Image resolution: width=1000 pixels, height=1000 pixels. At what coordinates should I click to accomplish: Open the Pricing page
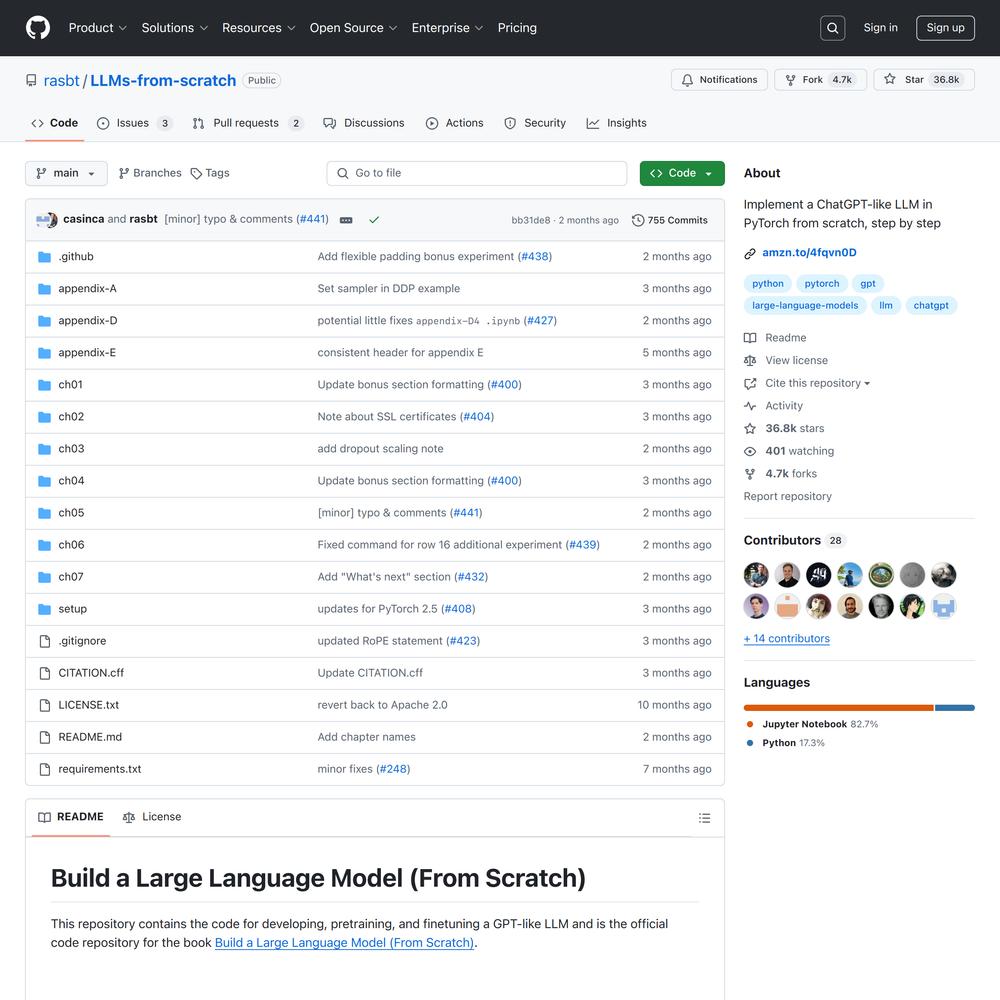(x=517, y=28)
